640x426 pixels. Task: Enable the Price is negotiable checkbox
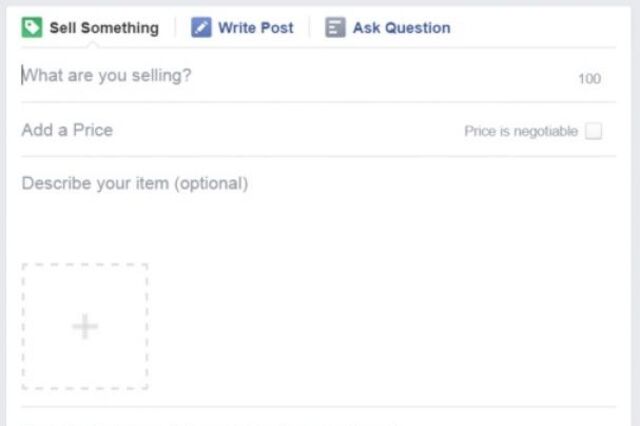[x=593, y=131]
